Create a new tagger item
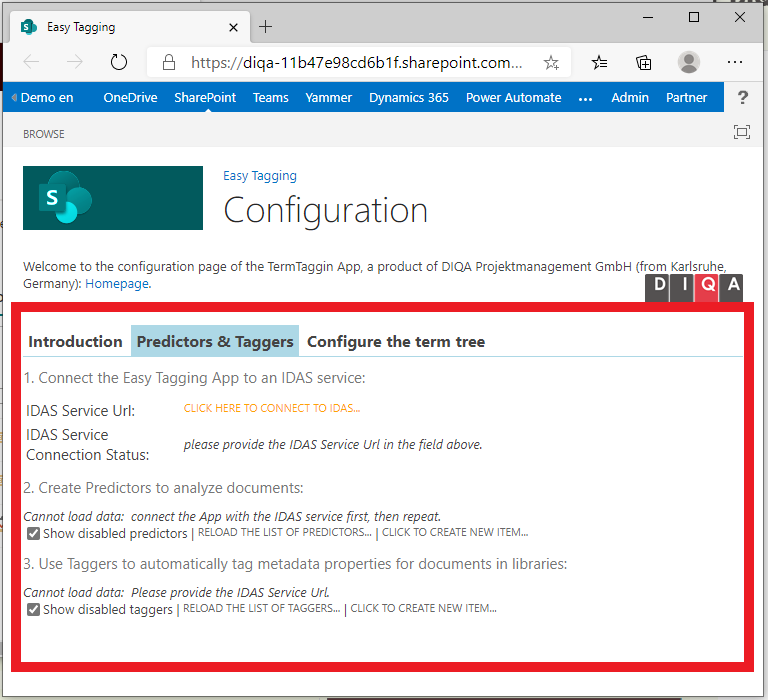768x700 pixels. (423, 609)
